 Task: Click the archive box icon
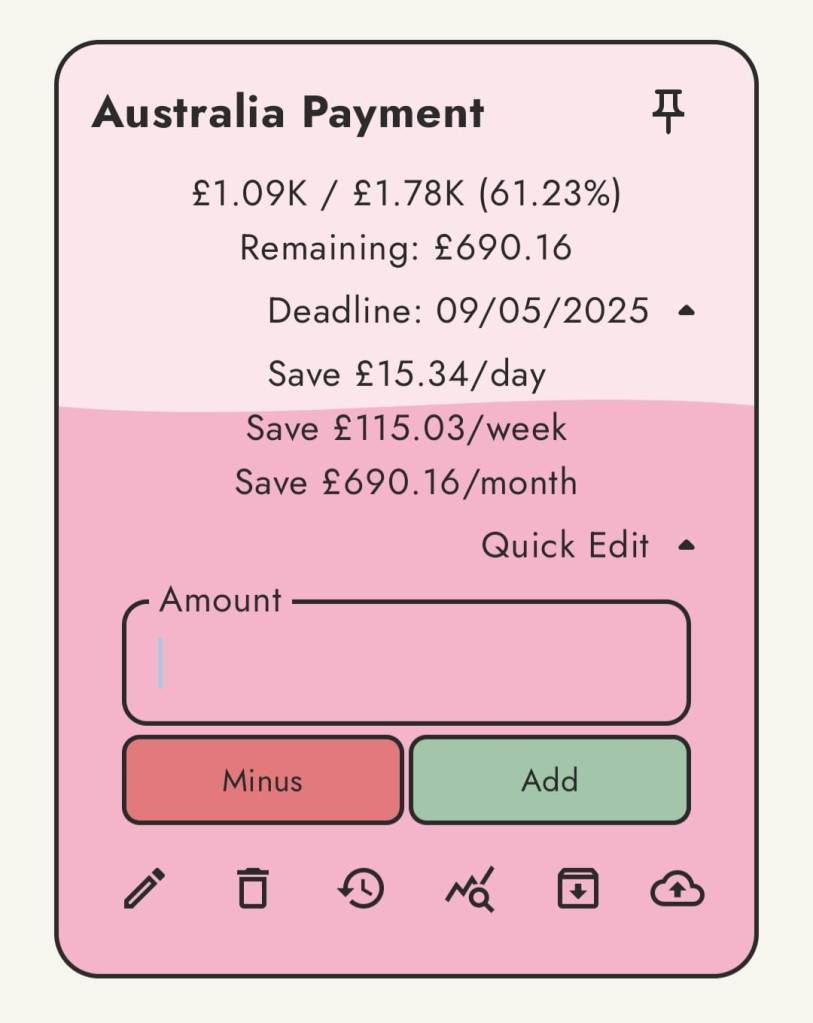click(578, 888)
